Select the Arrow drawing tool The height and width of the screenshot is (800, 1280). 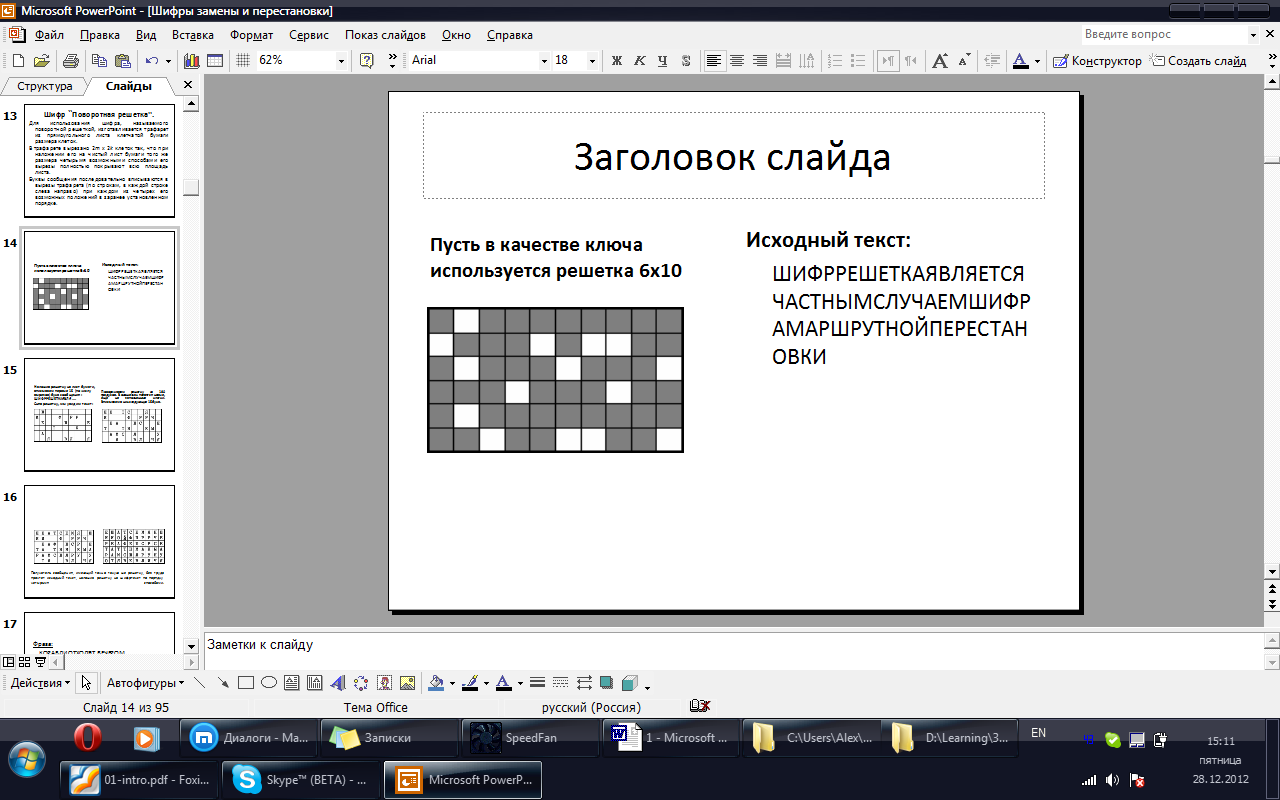tap(223, 683)
